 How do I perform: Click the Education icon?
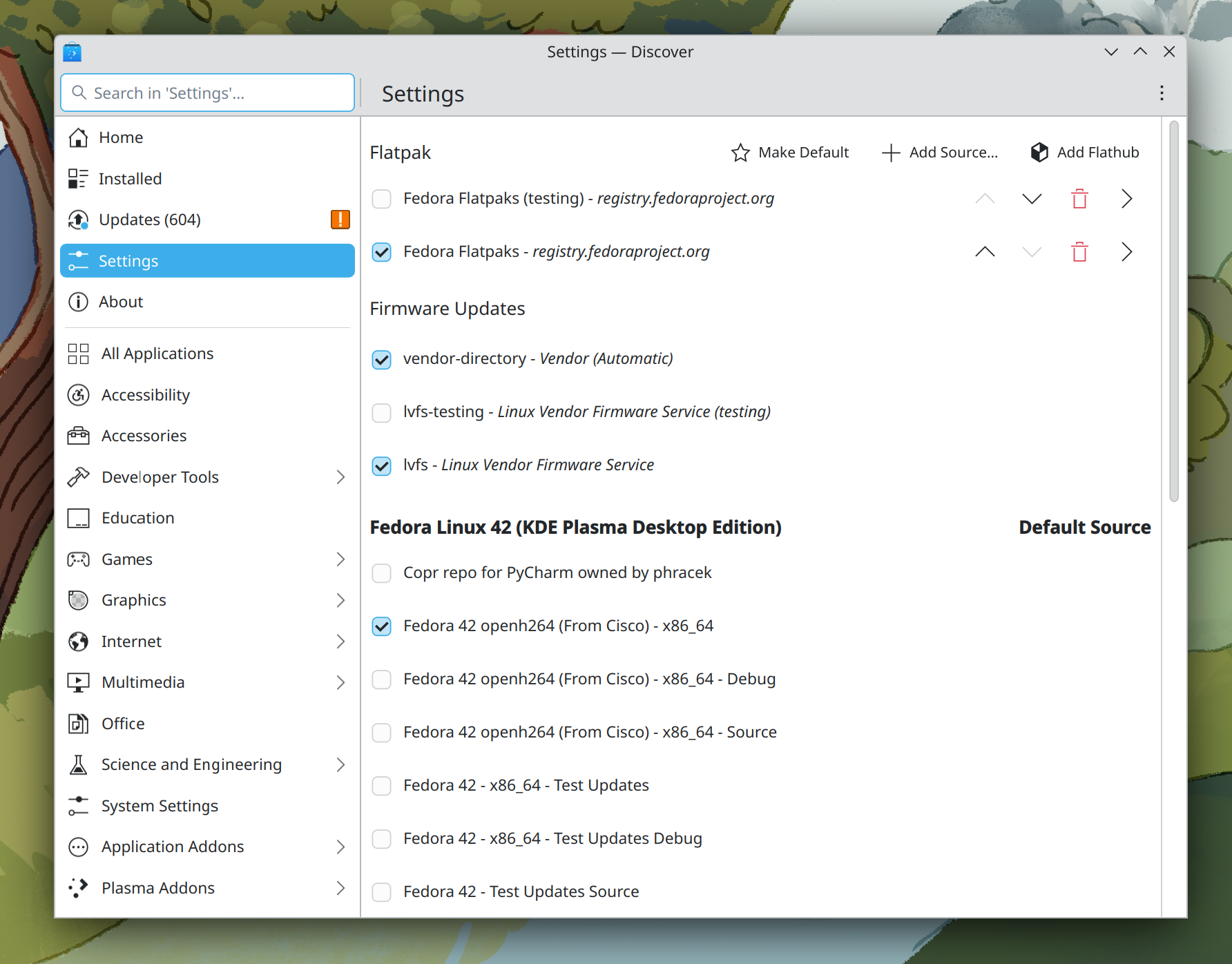(78, 518)
